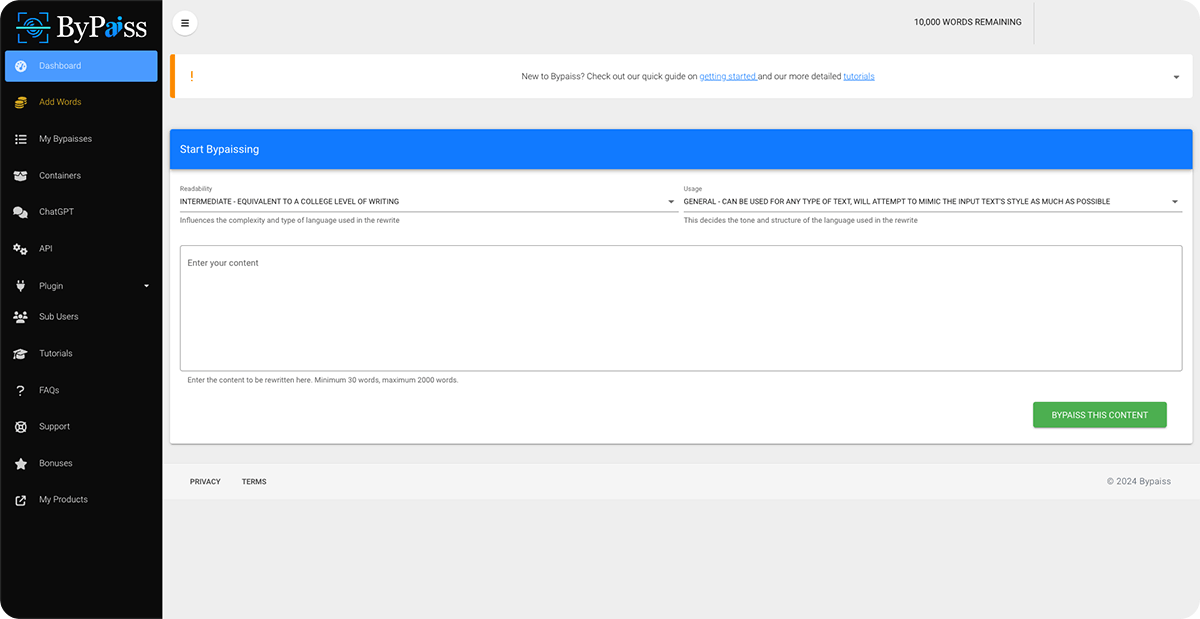This screenshot has width=1200, height=619.
Task: Expand the Plugin submenu arrow
Action: 146,286
